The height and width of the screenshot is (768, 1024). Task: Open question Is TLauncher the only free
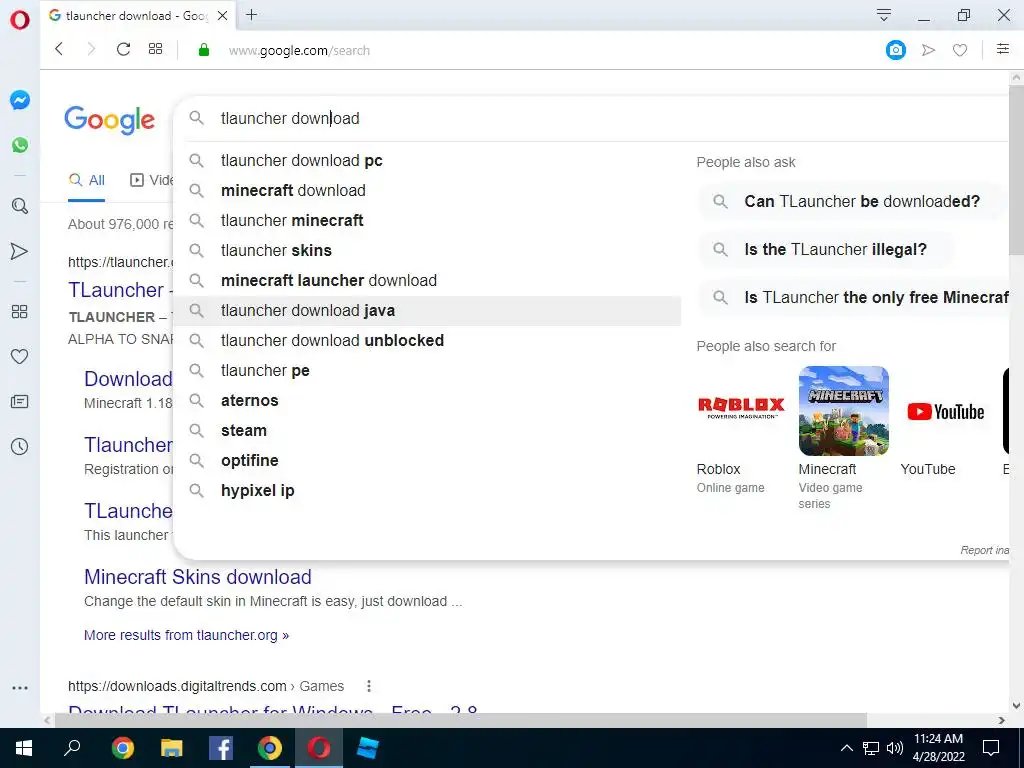pos(854,298)
